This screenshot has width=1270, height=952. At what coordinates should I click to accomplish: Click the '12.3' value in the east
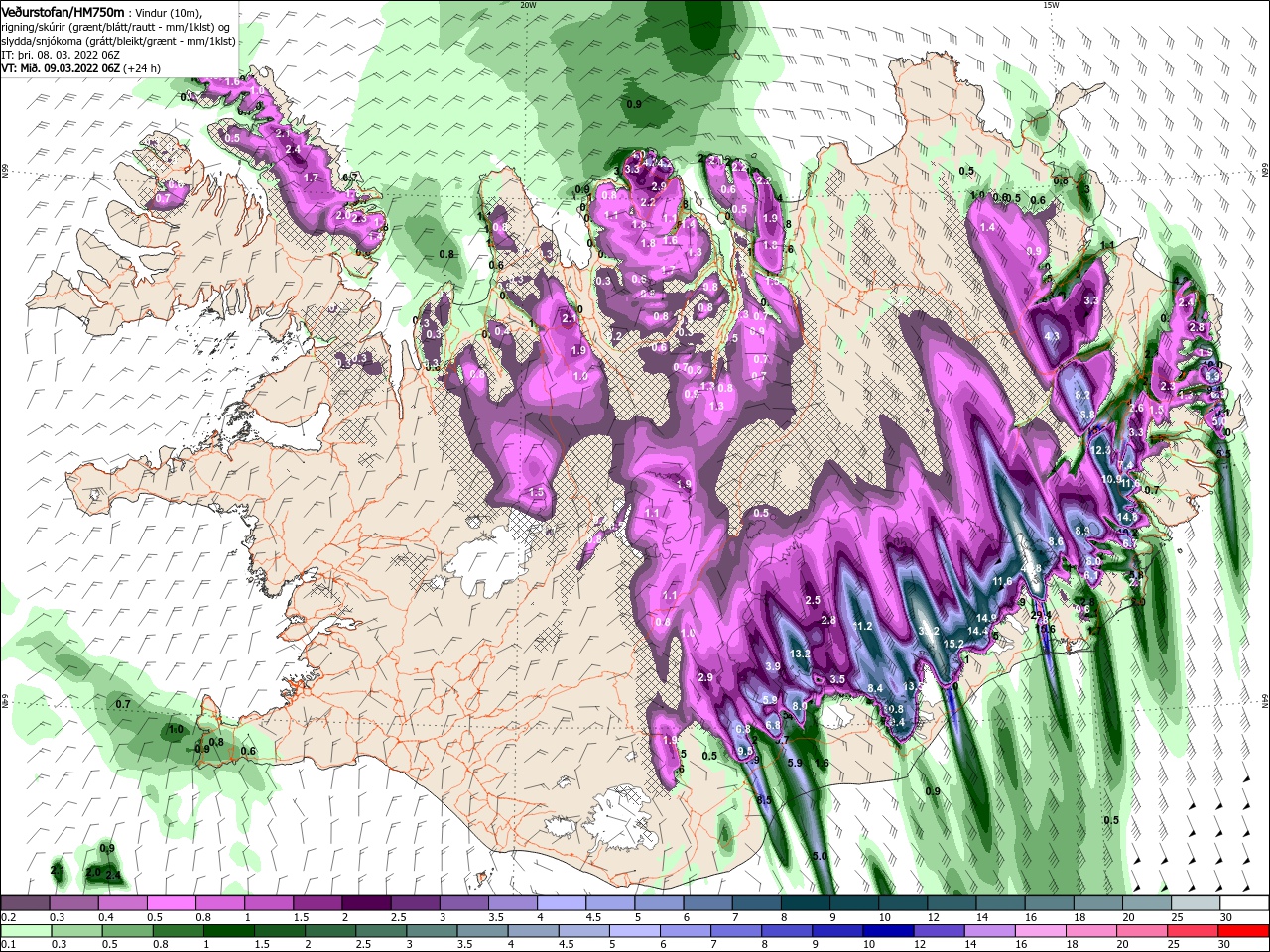[1101, 450]
